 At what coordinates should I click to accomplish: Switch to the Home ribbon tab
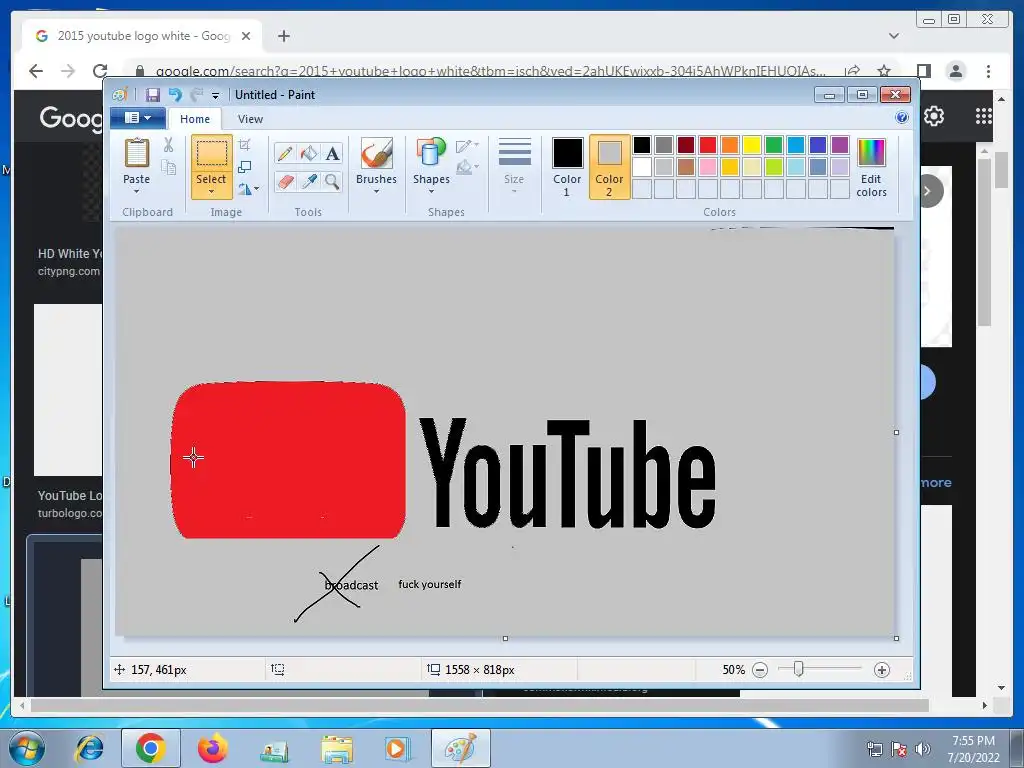click(x=195, y=119)
